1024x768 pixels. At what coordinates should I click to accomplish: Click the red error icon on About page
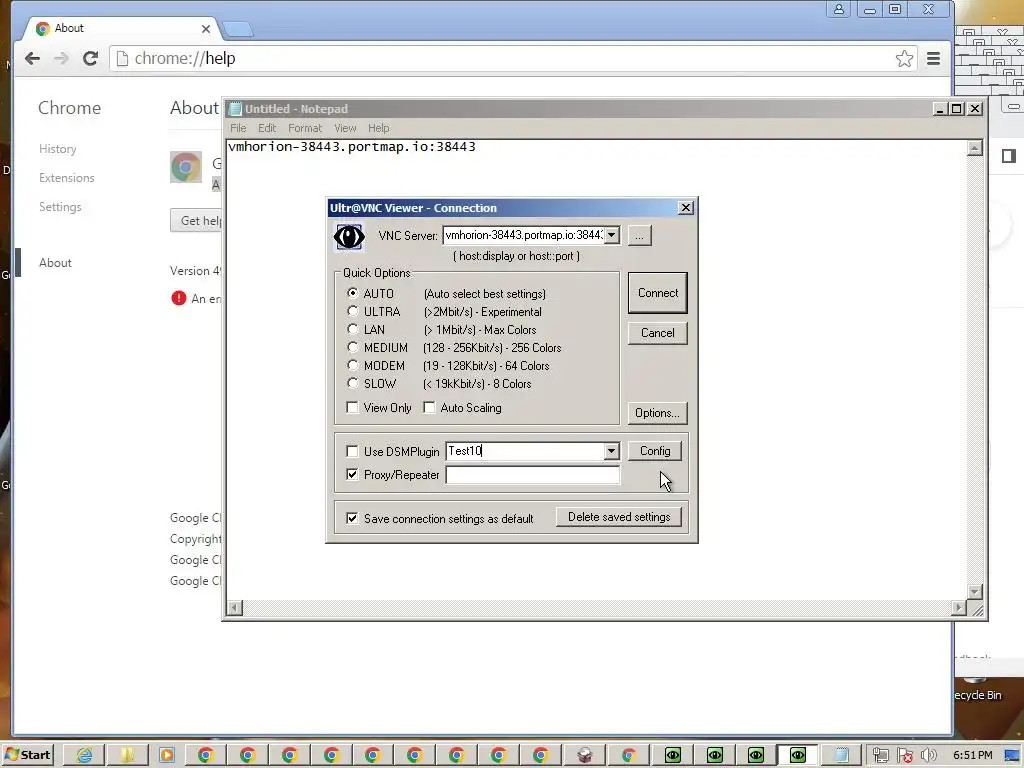pyautogui.click(x=178, y=298)
